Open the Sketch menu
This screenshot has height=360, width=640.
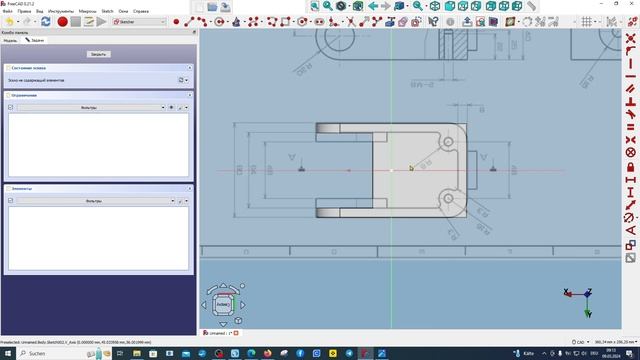tap(107, 11)
